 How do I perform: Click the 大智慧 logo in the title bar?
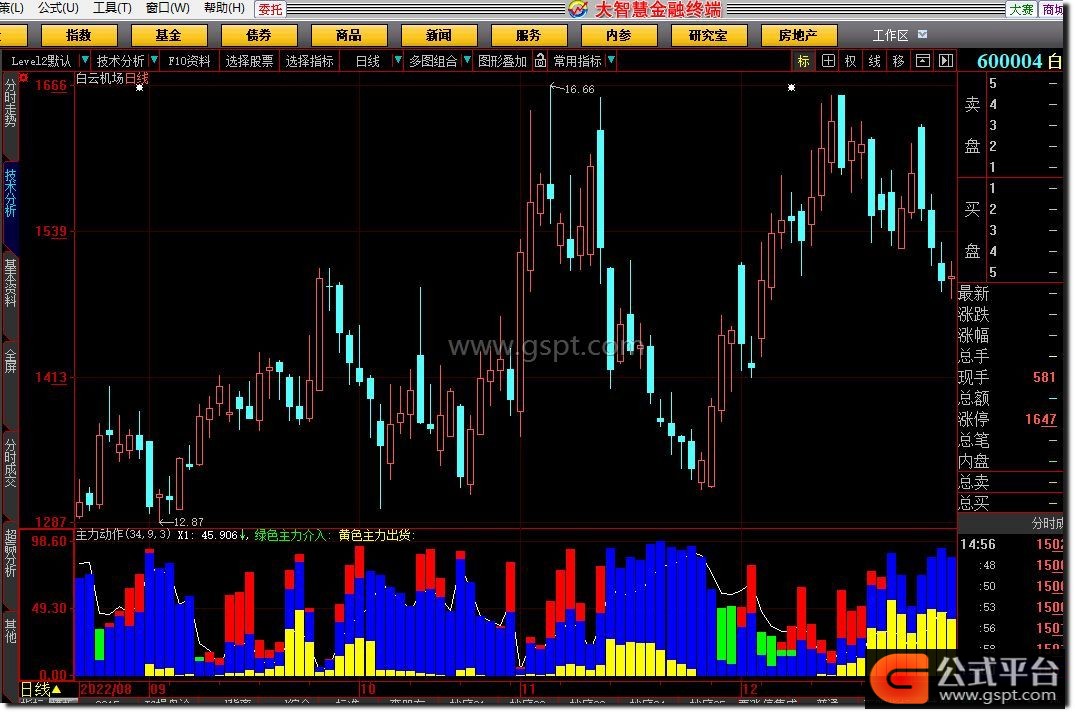pyautogui.click(x=577, y=9)
